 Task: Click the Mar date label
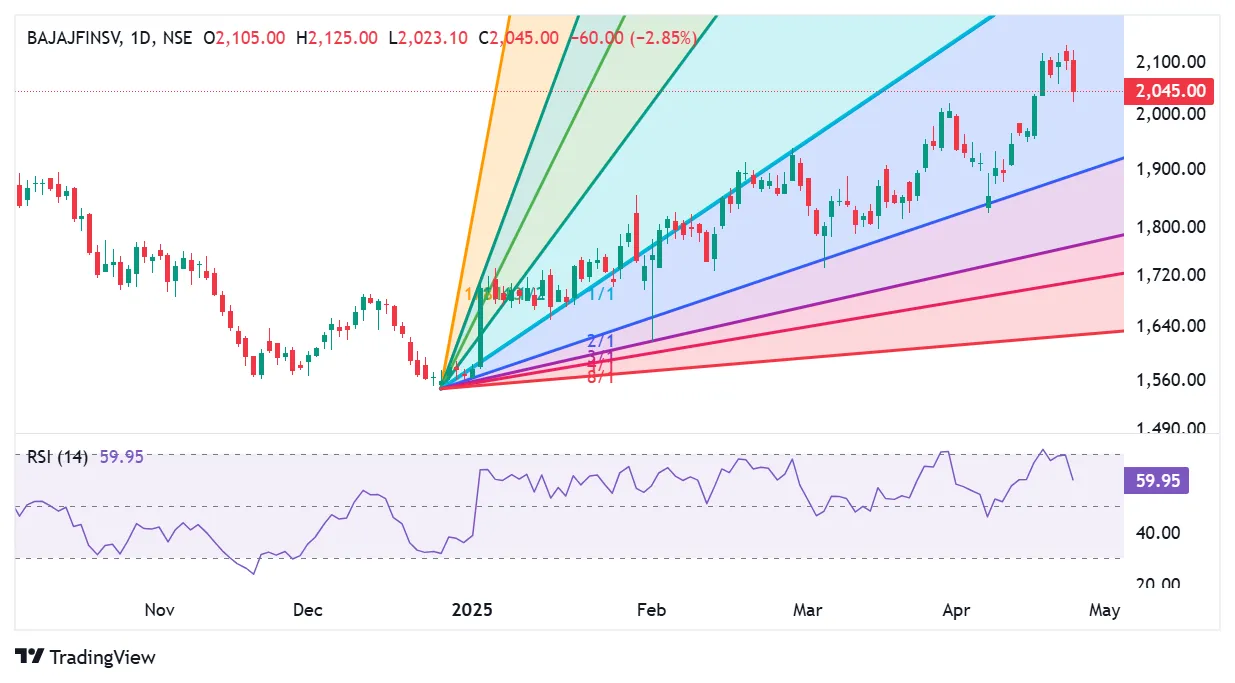coord(806,609)
